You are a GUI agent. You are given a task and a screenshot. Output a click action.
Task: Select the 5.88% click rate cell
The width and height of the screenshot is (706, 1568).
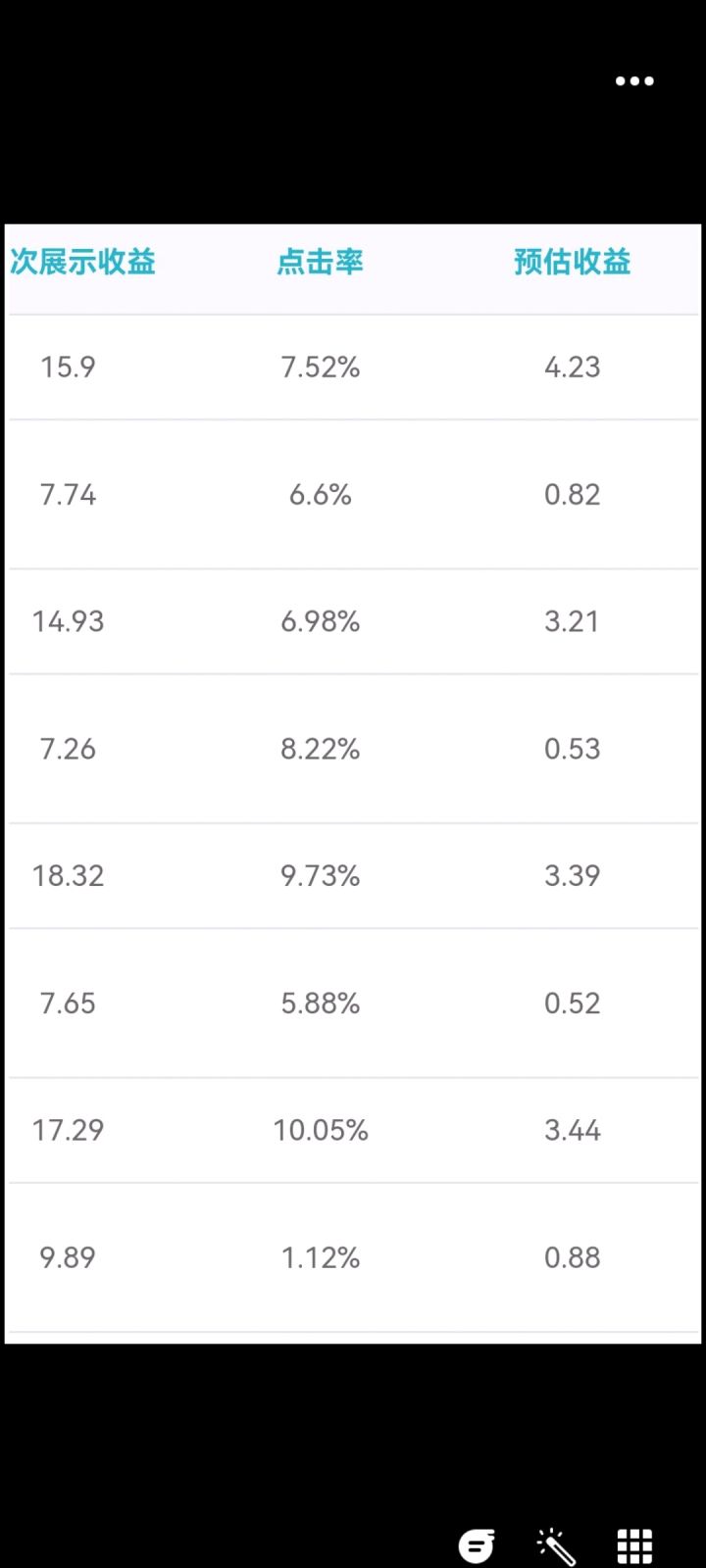(x=321, y=1004)
